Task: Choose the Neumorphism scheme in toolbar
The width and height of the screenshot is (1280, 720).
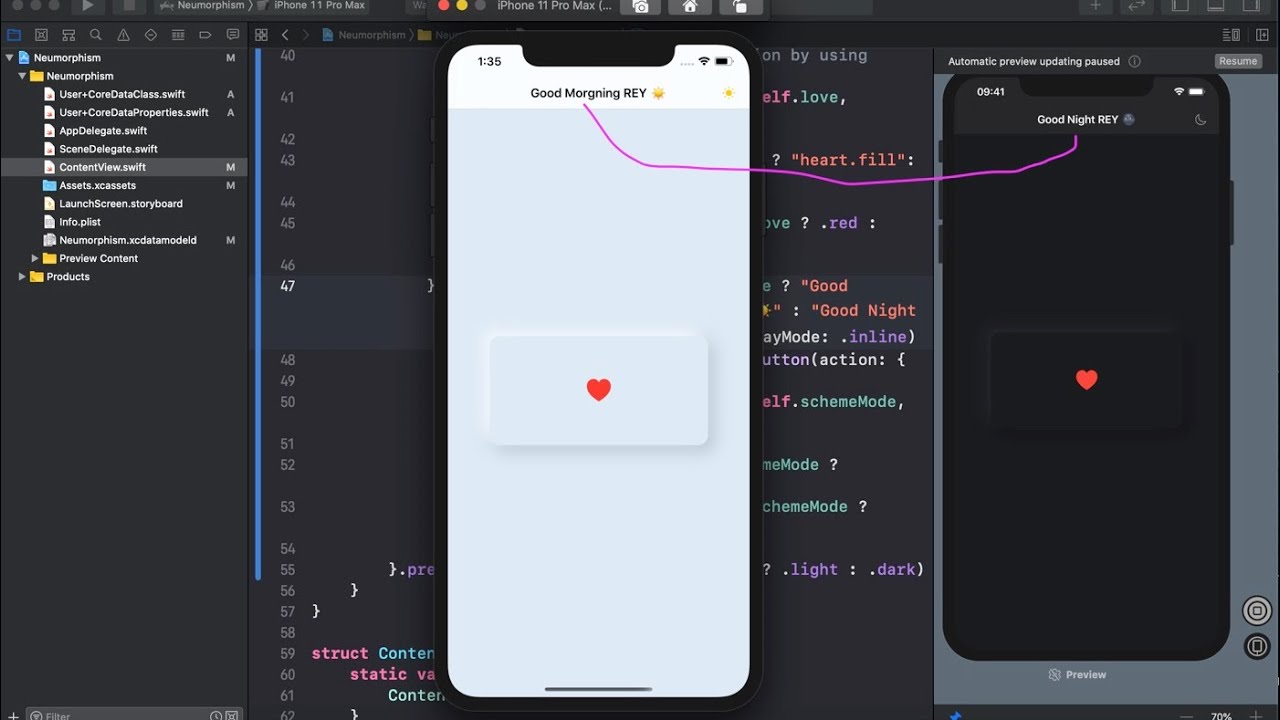Action: tap(203, 5)
